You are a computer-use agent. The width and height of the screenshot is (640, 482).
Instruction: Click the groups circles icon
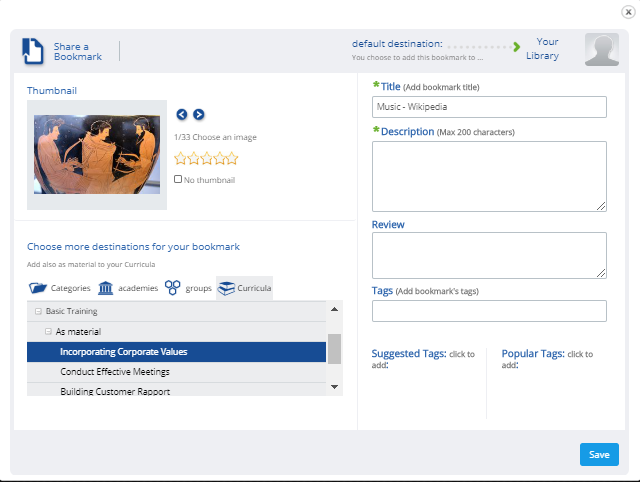pos(173,287)
